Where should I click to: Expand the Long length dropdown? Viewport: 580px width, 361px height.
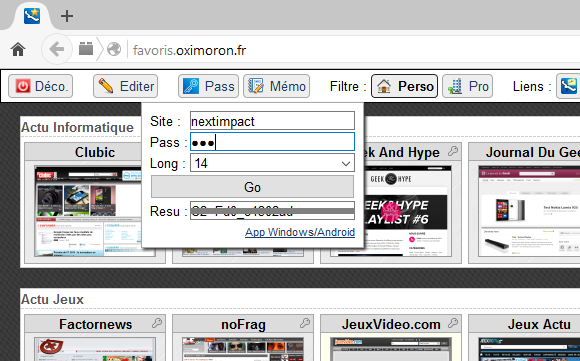pos(272,163)
